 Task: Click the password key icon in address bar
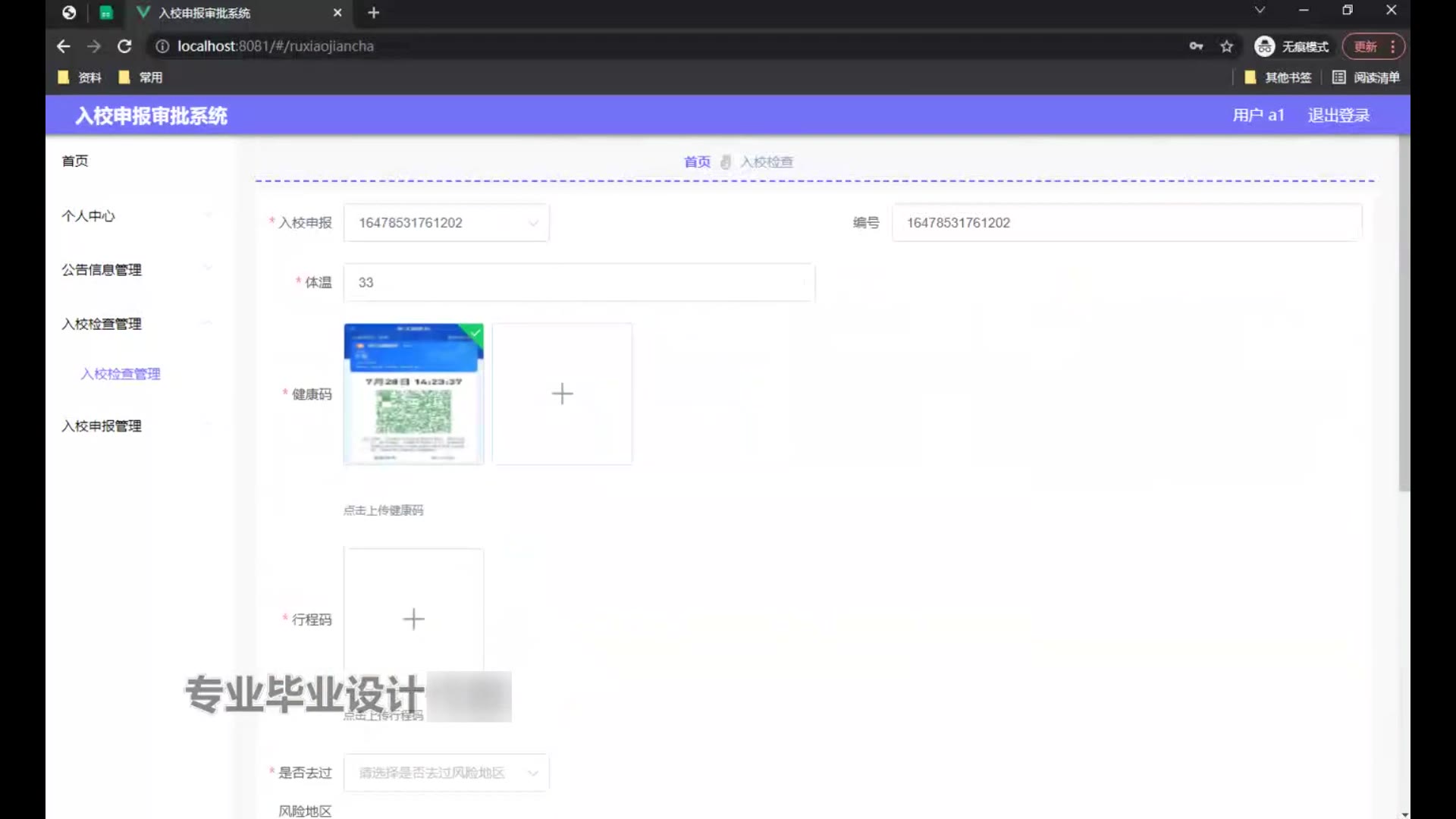point(1196,46)
